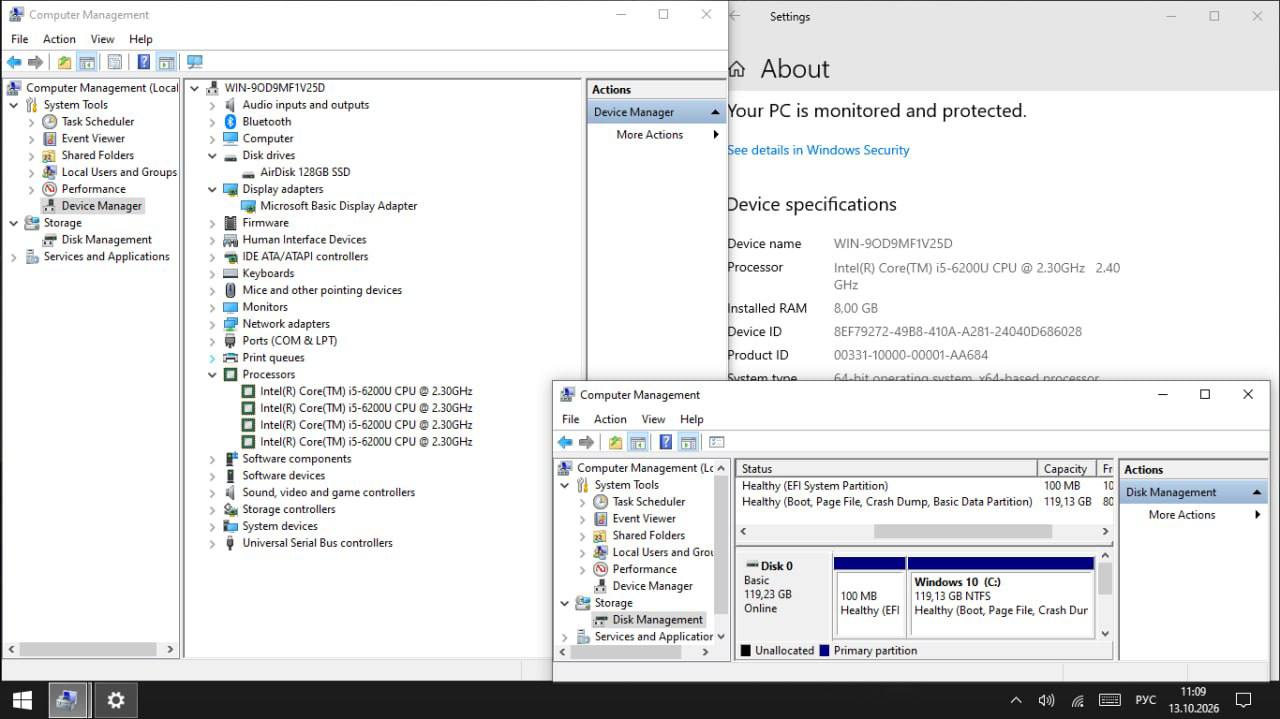Viewport: 1280px width, 719px height.
Task: Click blue Help icon in Device Manager window toolbar
Action: click(x=144, y=62)
